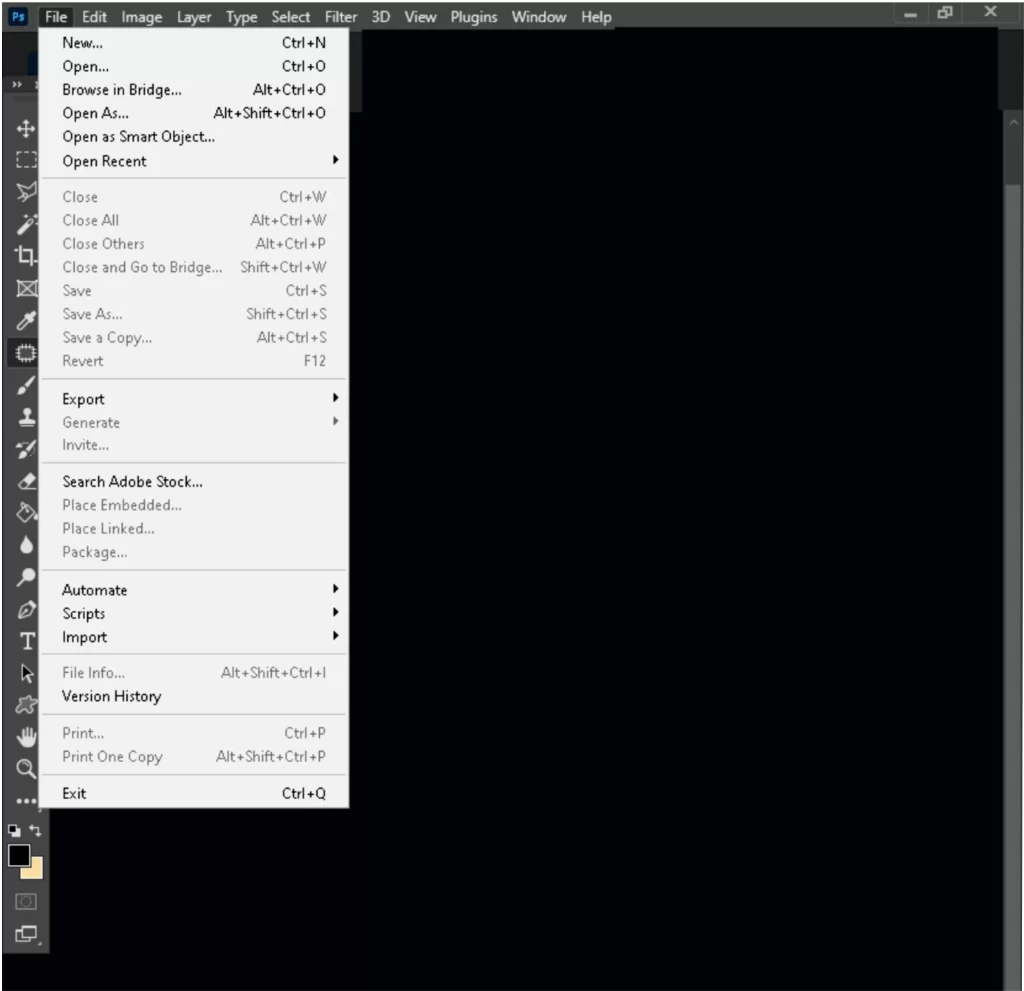
Task: Select the Blur tool
Action: coord(25,545)
